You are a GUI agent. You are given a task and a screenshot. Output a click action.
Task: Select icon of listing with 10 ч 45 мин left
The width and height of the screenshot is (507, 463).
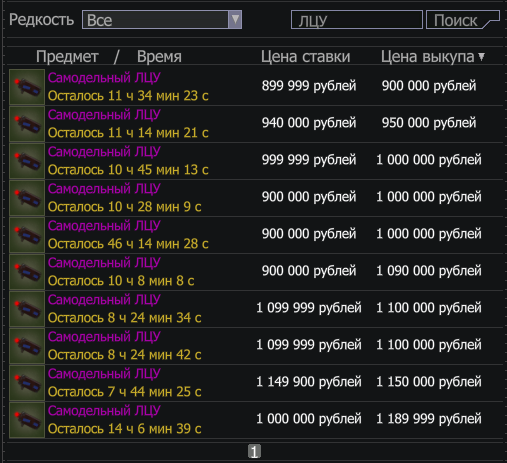point(27,161)
